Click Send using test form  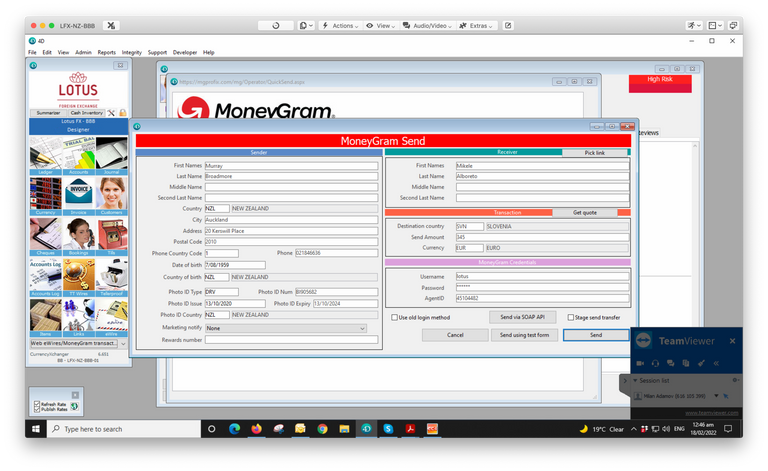[x=524, y=335]
